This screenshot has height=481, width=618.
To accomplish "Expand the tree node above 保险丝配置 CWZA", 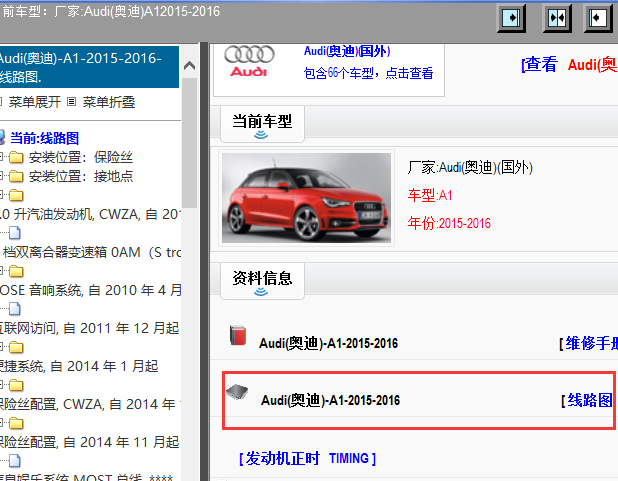I will pyautogui.click(x=2, y=385).
